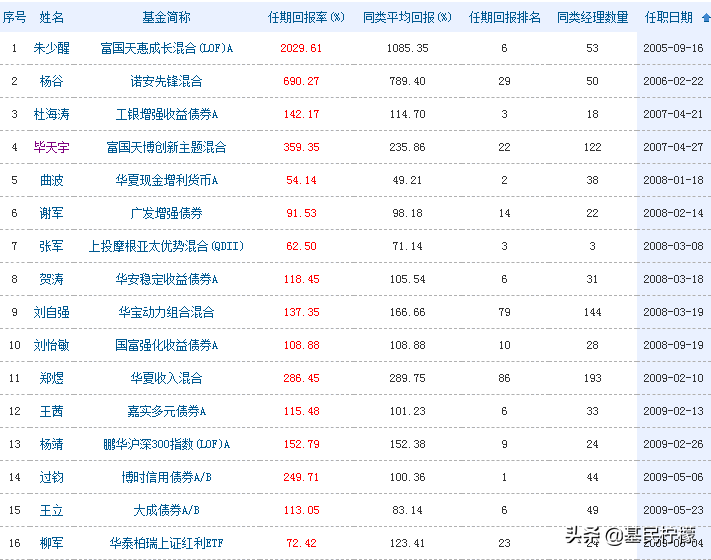Image resolution: width=711 pixels, height=560 pixels.
Task: Open manager 朱少醒's profile link
Action: tap(51, 48)
